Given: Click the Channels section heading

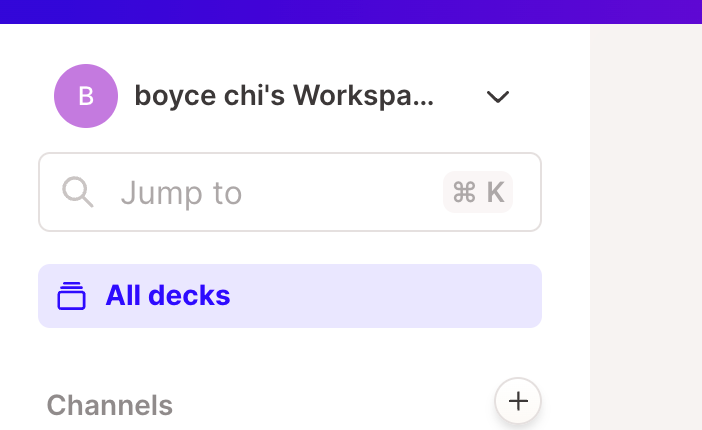Looking at the screenshot, I should (x=110, y=405).
